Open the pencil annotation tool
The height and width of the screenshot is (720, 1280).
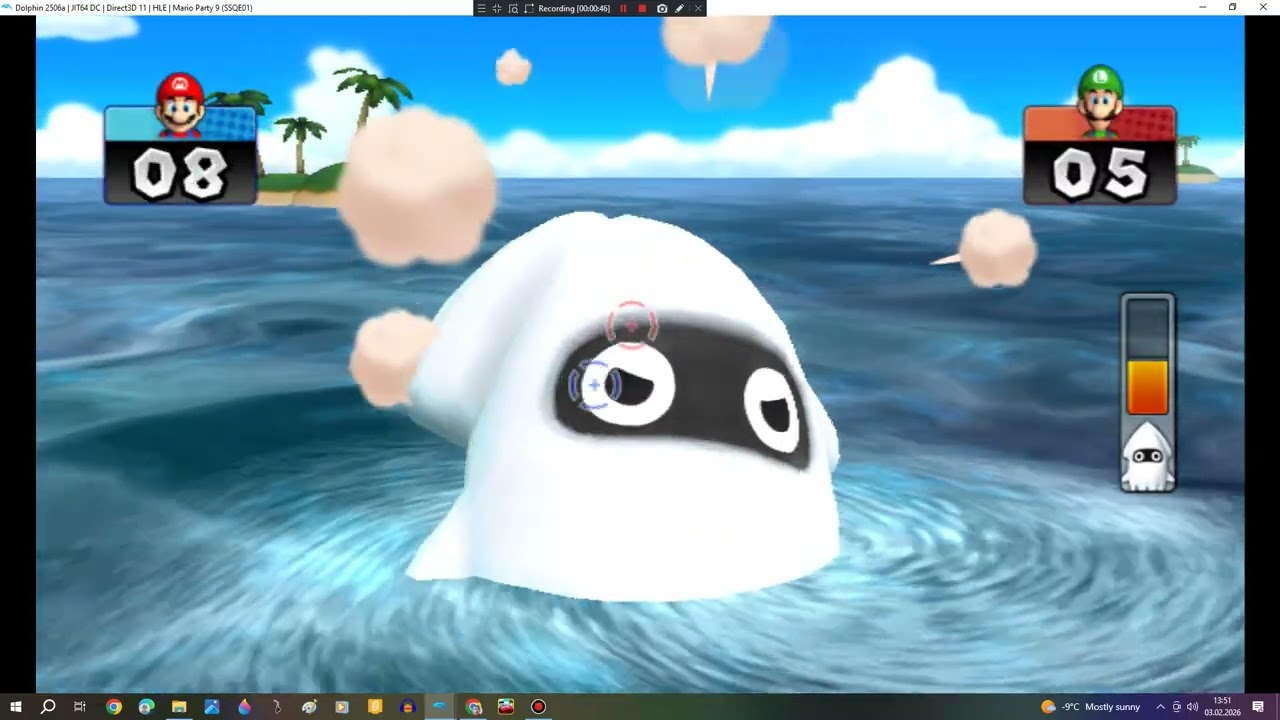click(x=680, y=8)
